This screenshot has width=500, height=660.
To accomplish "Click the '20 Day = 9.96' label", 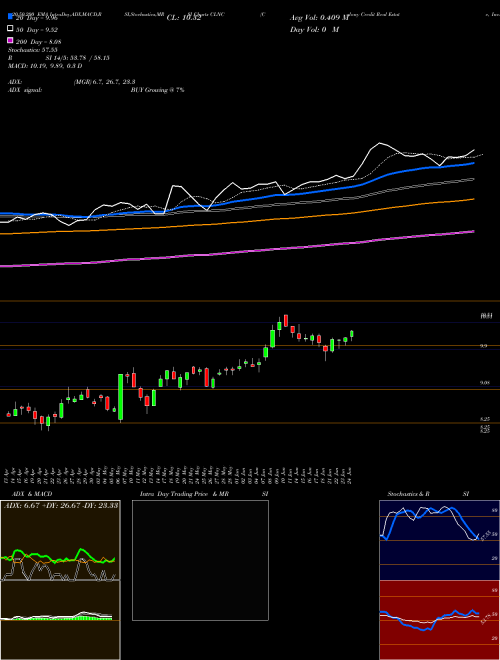I will [x=39, y=18].
